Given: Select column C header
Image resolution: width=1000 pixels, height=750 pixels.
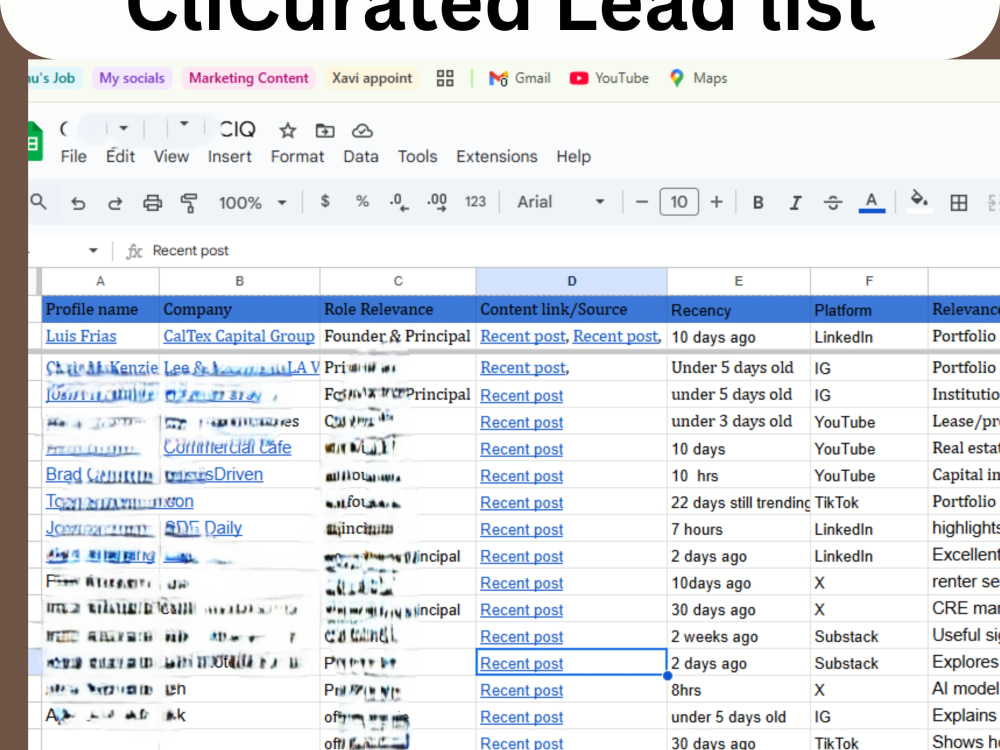Looking at the screenshot, I should tap(398, 281).
